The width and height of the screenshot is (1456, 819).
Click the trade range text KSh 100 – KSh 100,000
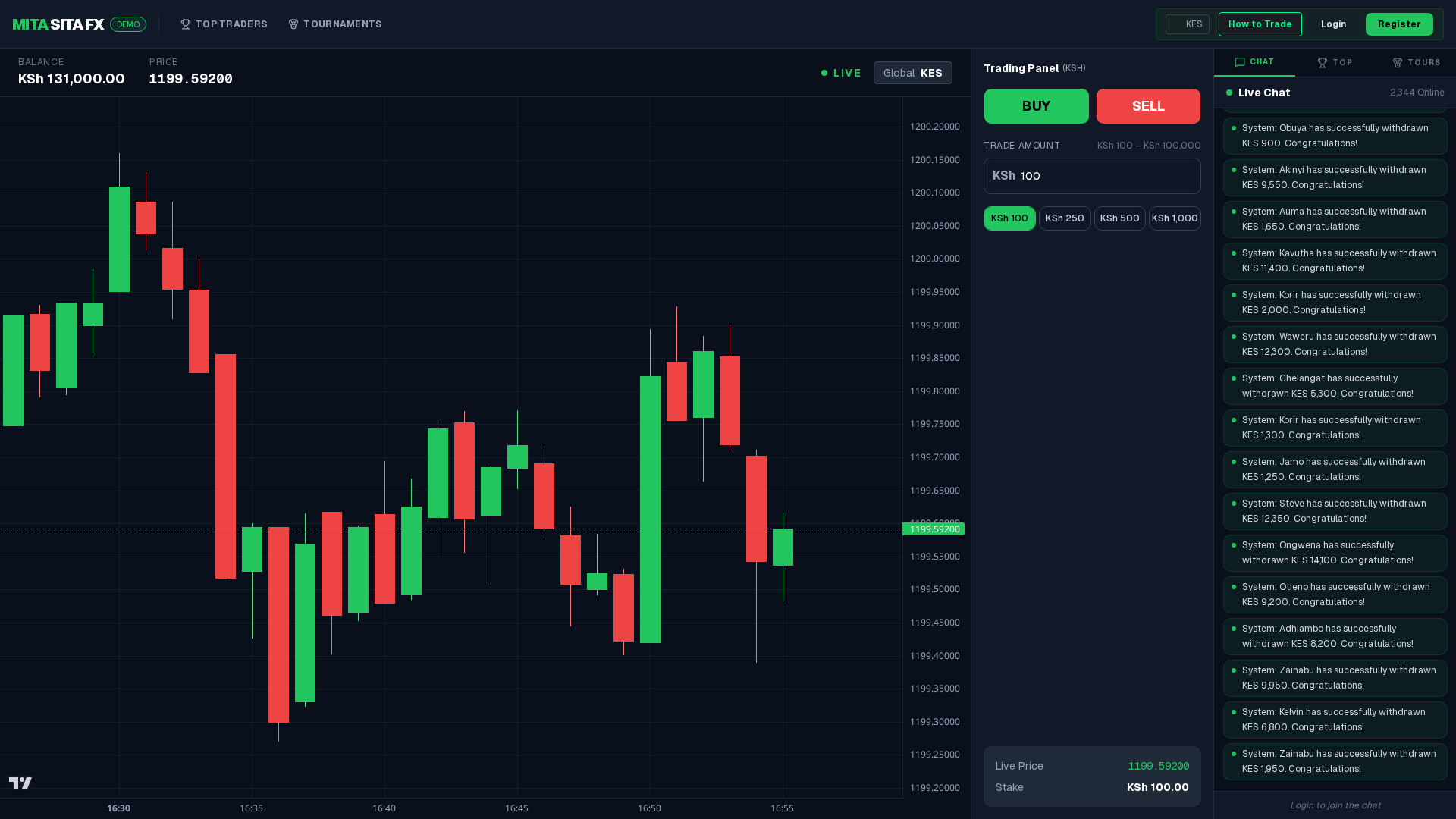coord(1149,146)
